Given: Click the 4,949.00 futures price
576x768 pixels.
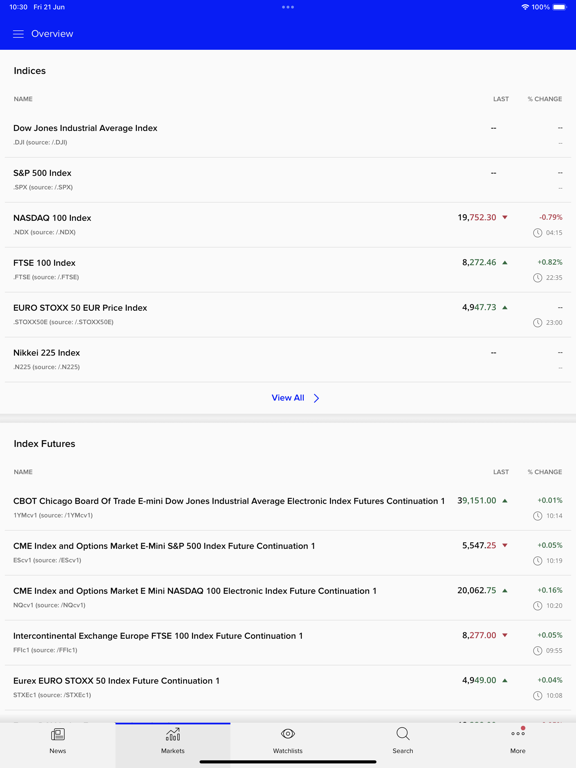Looking at the screenshot, I should [x=479, y=680].
